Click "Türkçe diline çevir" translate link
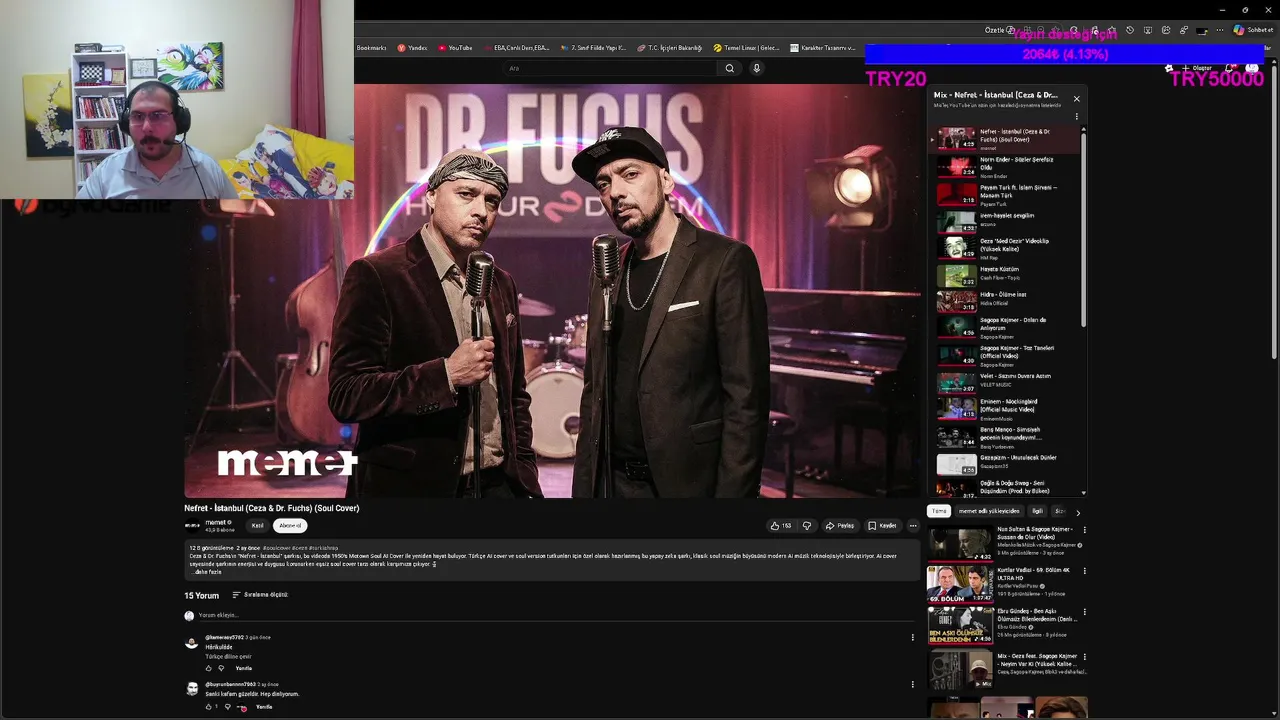Image resolution: width=1280 pixels, height=720 pixels. coord(228,657)
